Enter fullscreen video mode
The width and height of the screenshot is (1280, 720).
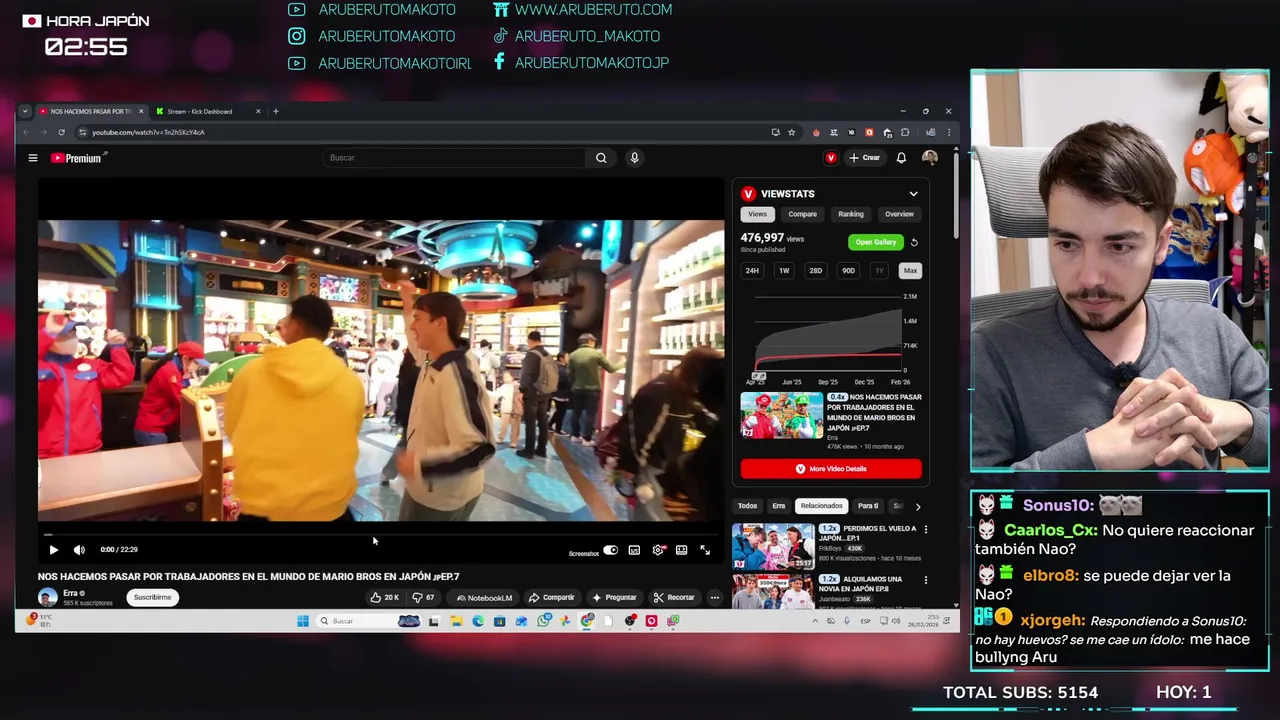click(x=705, y=550)
